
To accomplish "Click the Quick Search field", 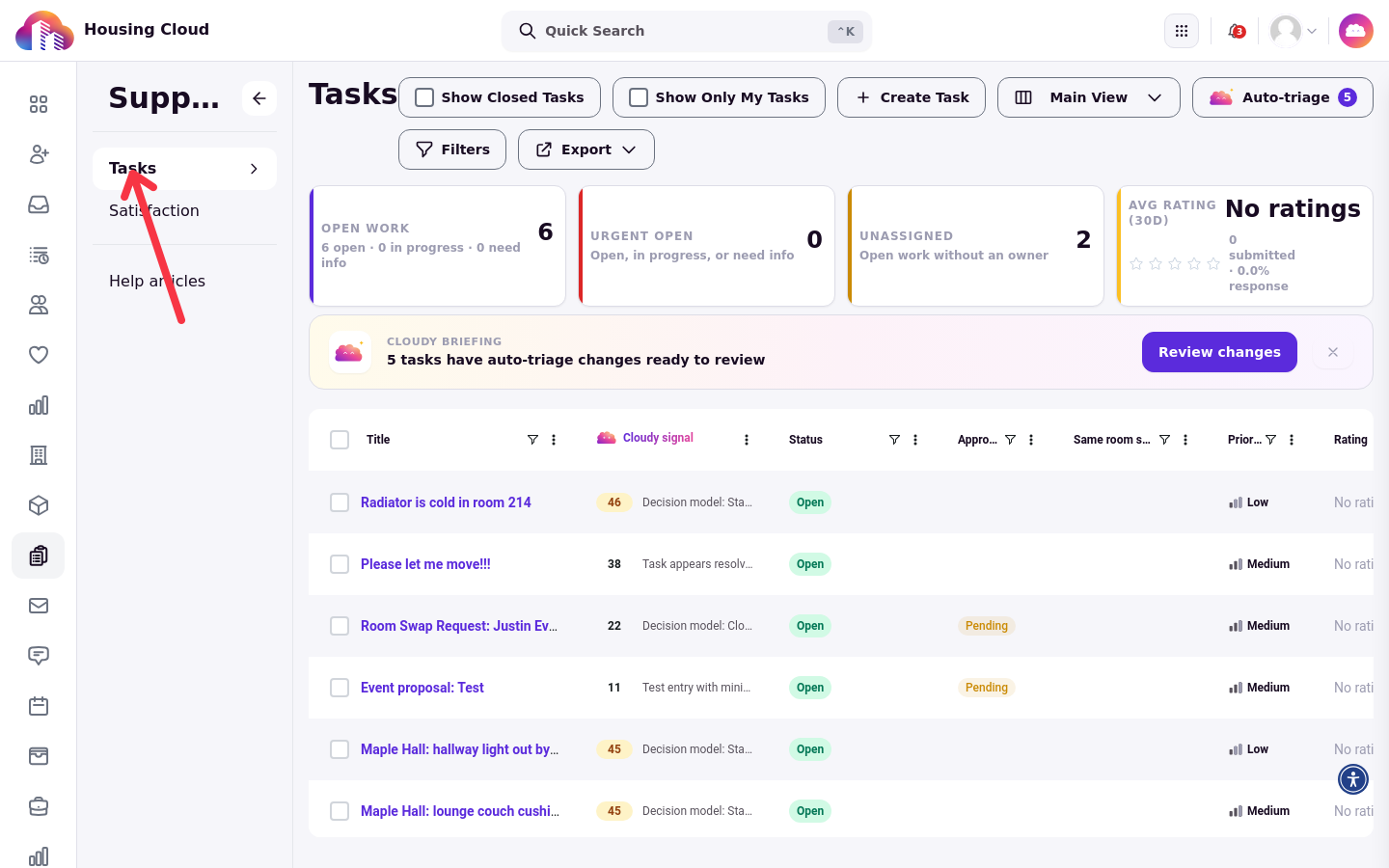I will 687,31.
